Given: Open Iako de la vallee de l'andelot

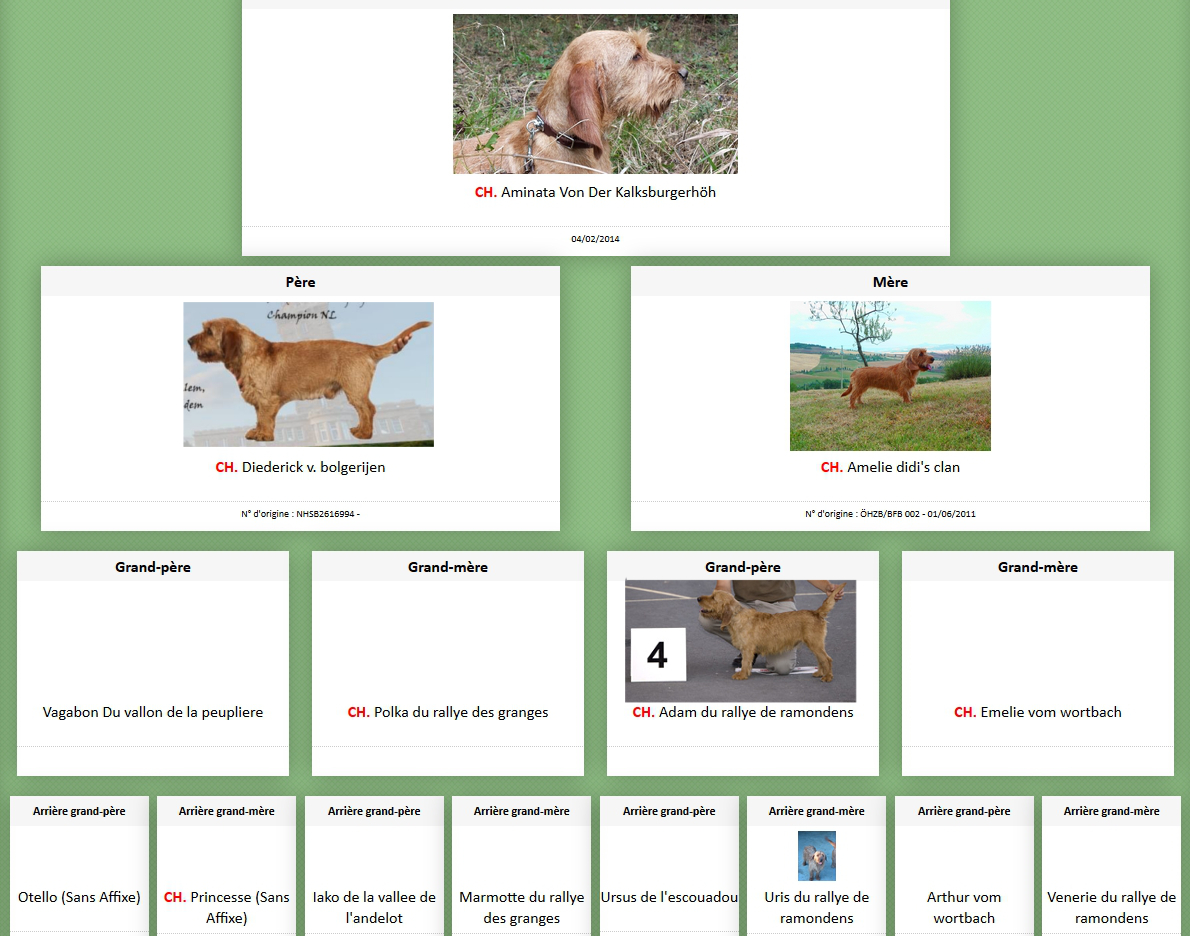Looking at the screenshot, I should [374, 907].
